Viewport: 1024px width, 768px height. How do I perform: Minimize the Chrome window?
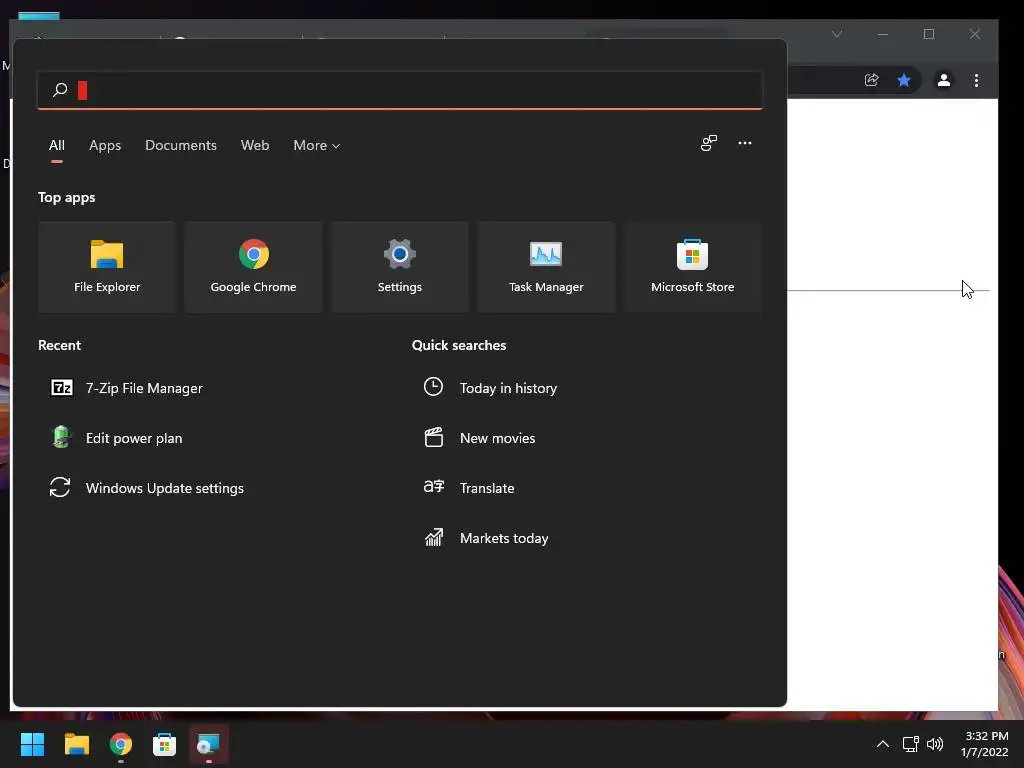[x=883, y=34]
